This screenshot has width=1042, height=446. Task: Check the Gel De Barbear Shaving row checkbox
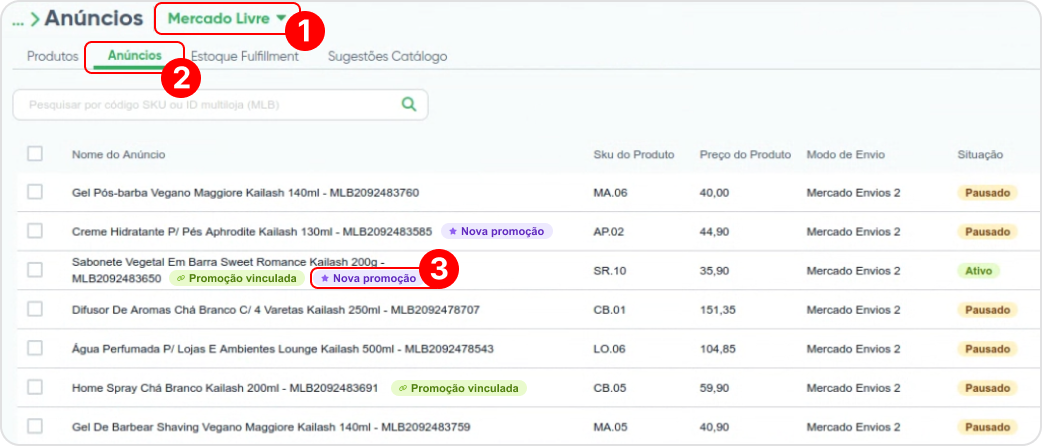pyautogui.click(x=35, y=426)
